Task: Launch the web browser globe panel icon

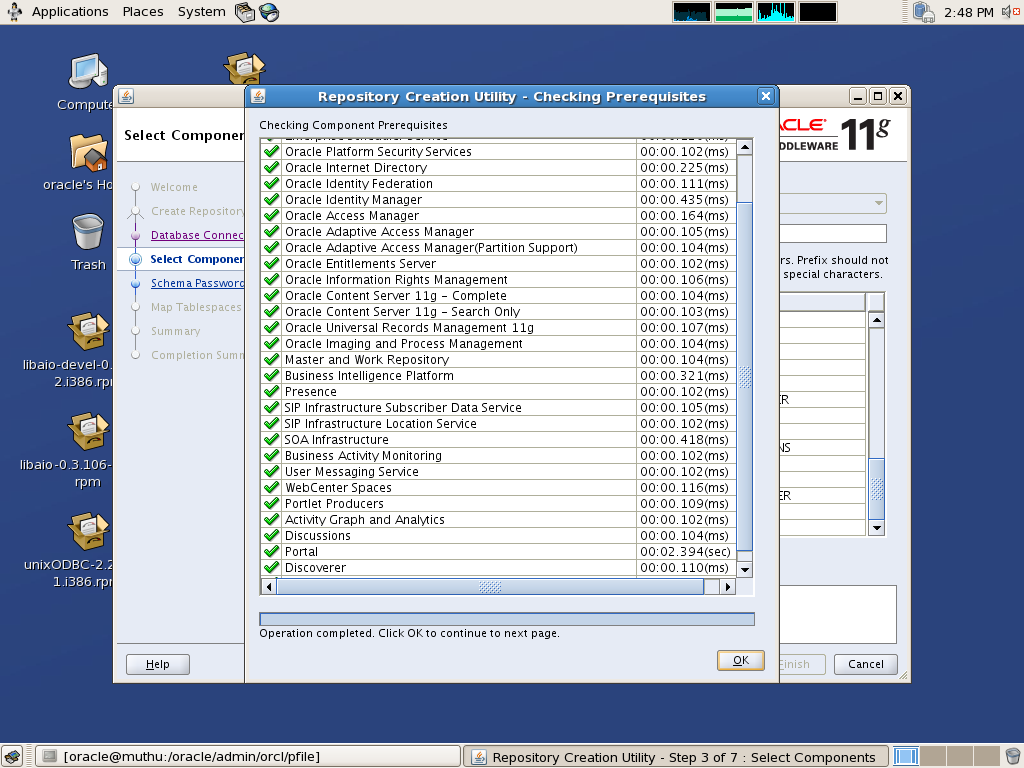Action: 269,12
